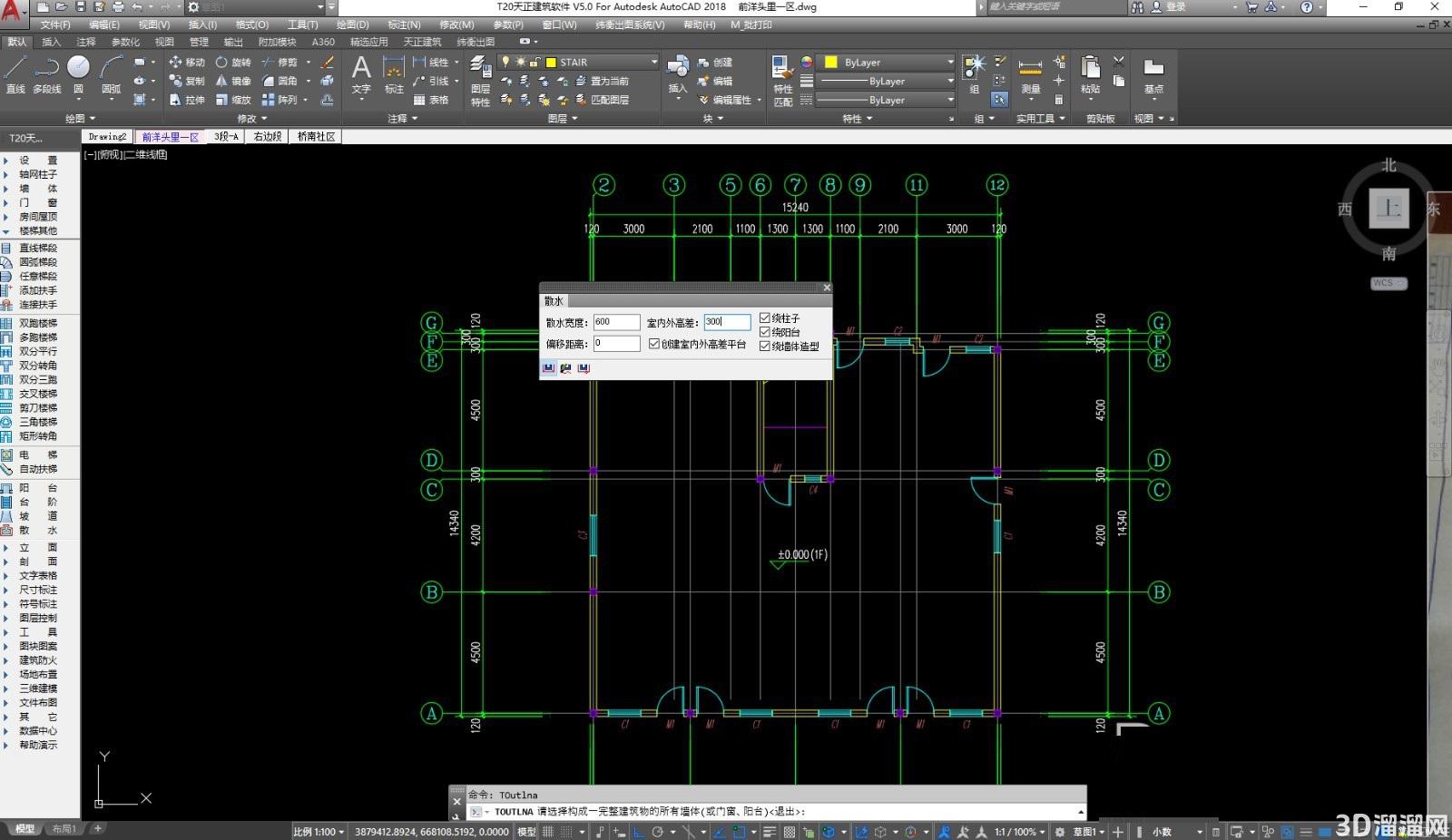The width and height of the screenshot is (1452, 840).
Task: Switch to the Drawing2 tab
Action: [107, 136]
